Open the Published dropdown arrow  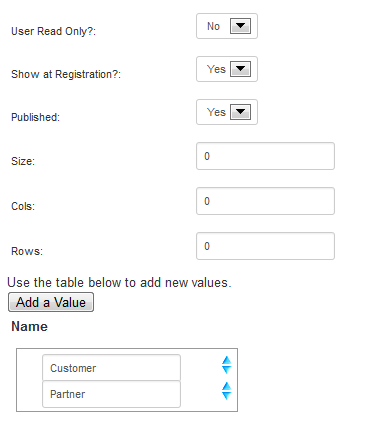click(240, 112)
